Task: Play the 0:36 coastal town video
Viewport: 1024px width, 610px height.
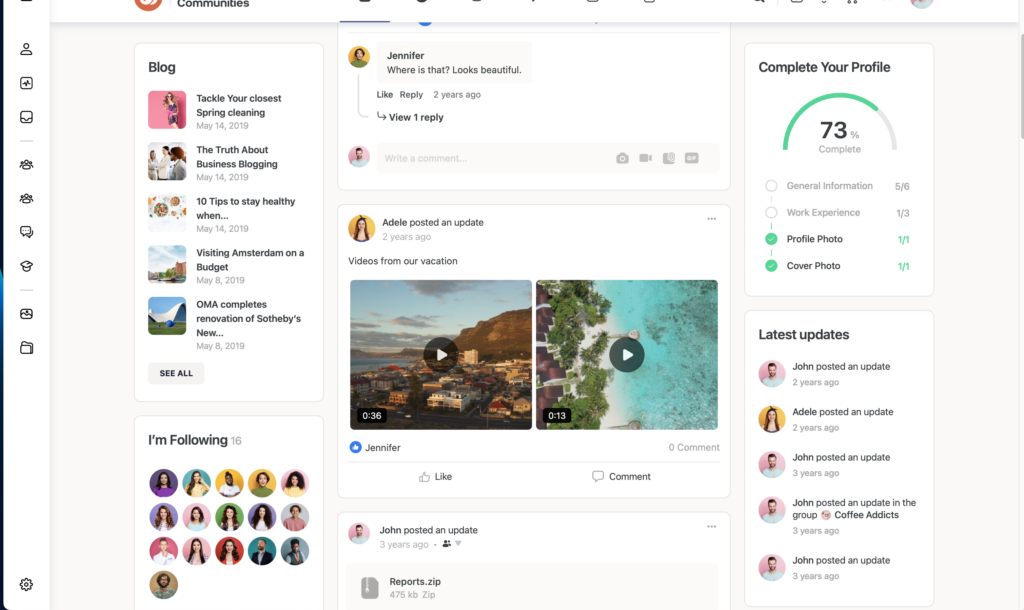Action: (x=440, y=354)
